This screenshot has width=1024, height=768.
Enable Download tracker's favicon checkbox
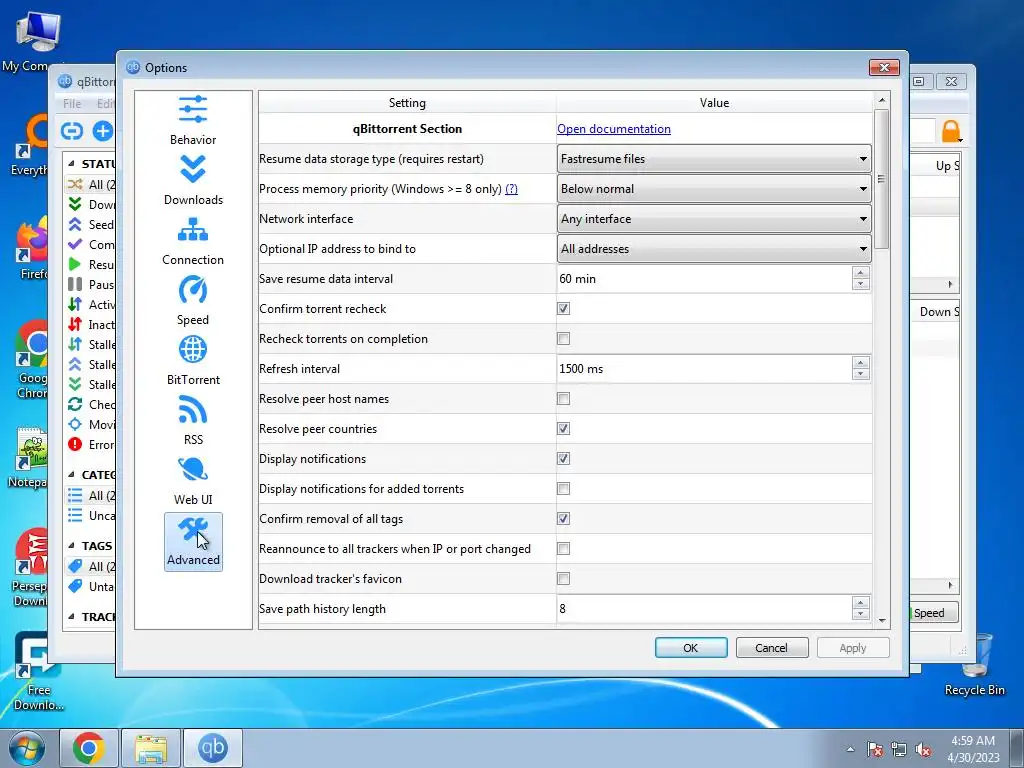(564, 579)
